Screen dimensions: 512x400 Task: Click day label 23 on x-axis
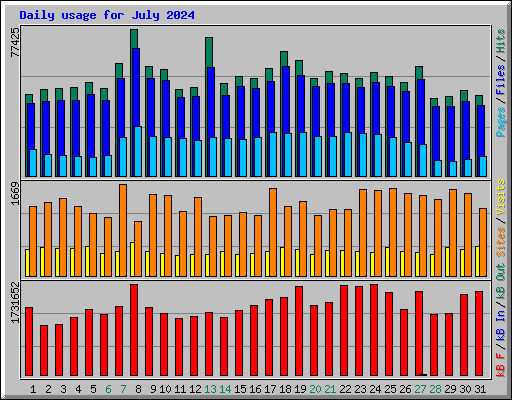360,389
